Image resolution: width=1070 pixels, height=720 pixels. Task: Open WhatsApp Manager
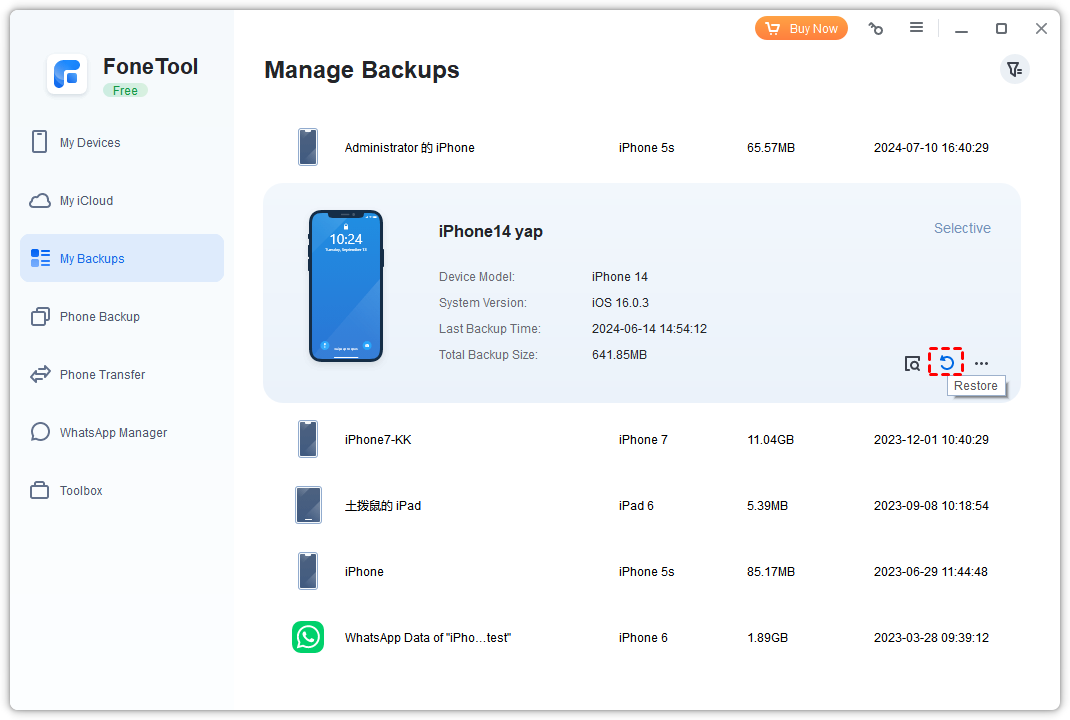[x=121, y=433]
